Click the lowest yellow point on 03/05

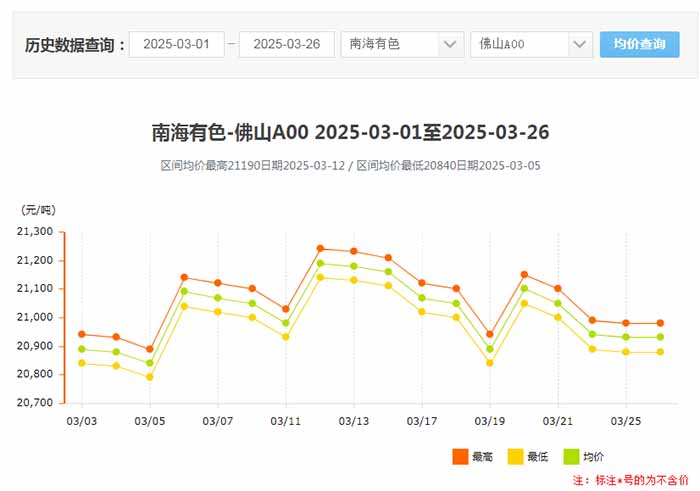[x=149, y=377]
